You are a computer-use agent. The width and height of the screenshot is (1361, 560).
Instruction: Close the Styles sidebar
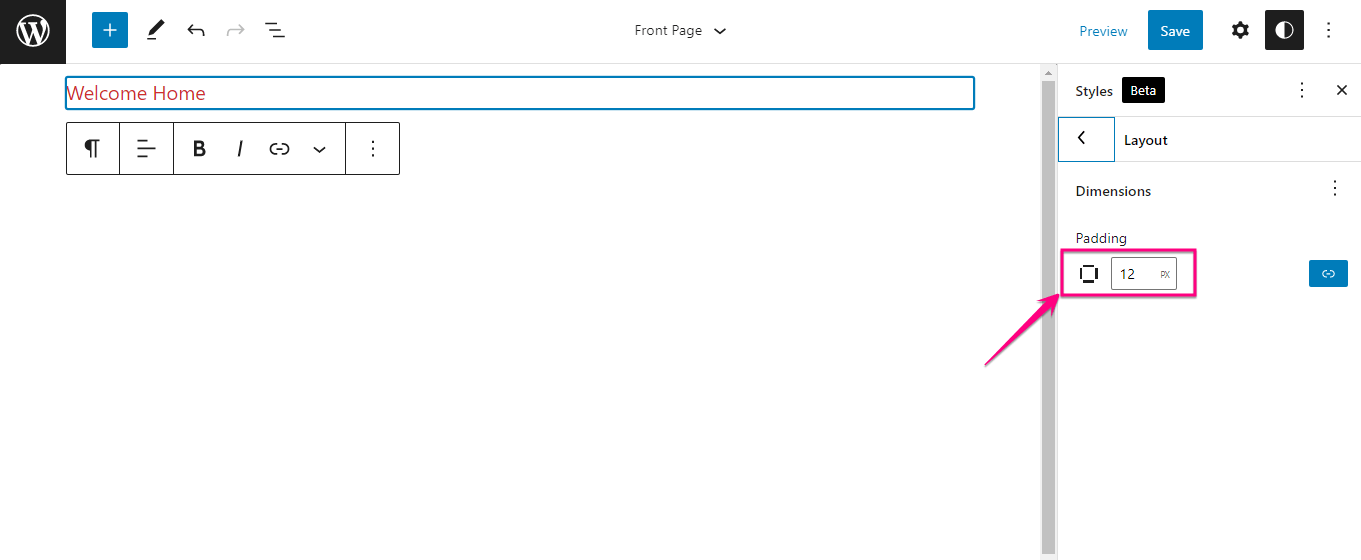tap(1342, 90)
